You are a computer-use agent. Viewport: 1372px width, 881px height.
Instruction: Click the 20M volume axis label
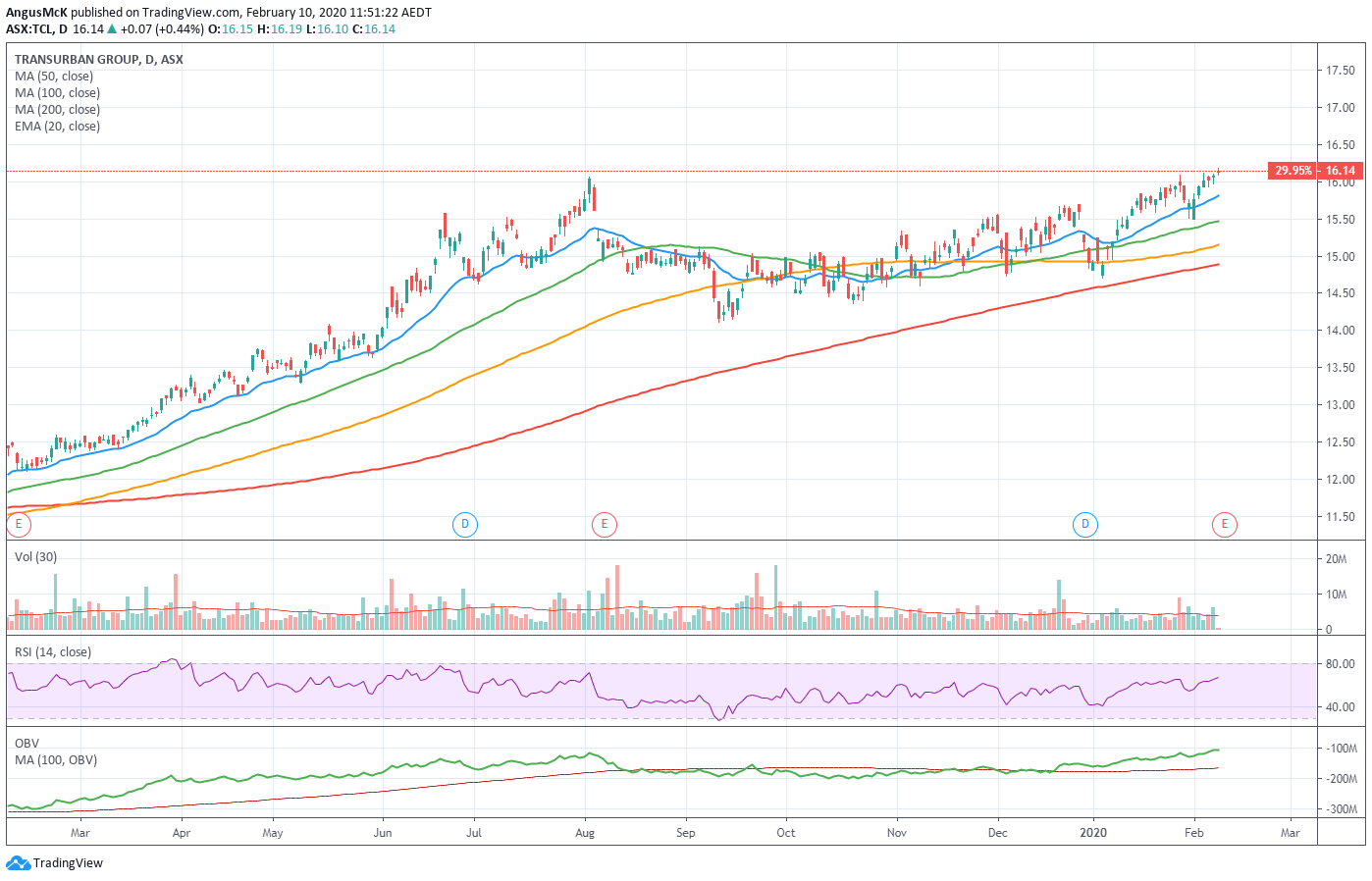tap(1337, 559)
